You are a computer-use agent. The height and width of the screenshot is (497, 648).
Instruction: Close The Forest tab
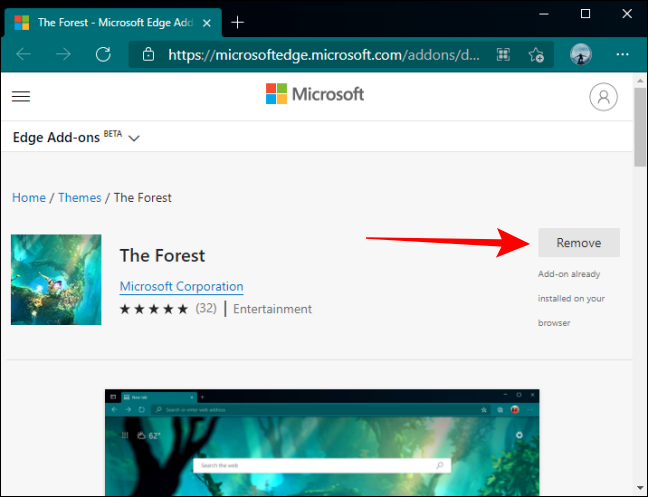(204, 21)
